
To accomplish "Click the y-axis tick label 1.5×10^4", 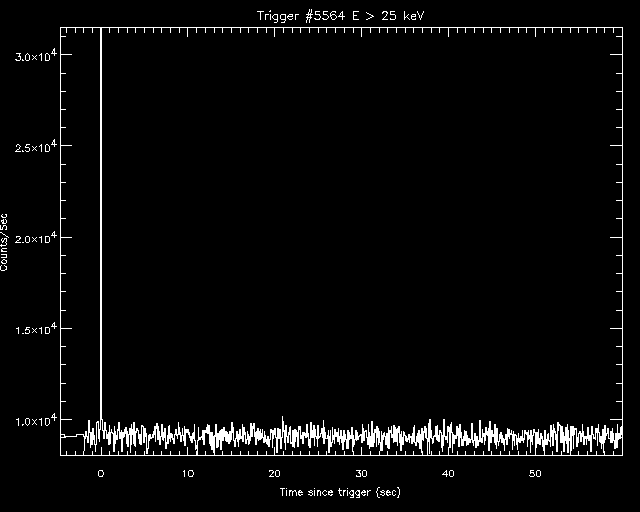I will coord(38,329).
